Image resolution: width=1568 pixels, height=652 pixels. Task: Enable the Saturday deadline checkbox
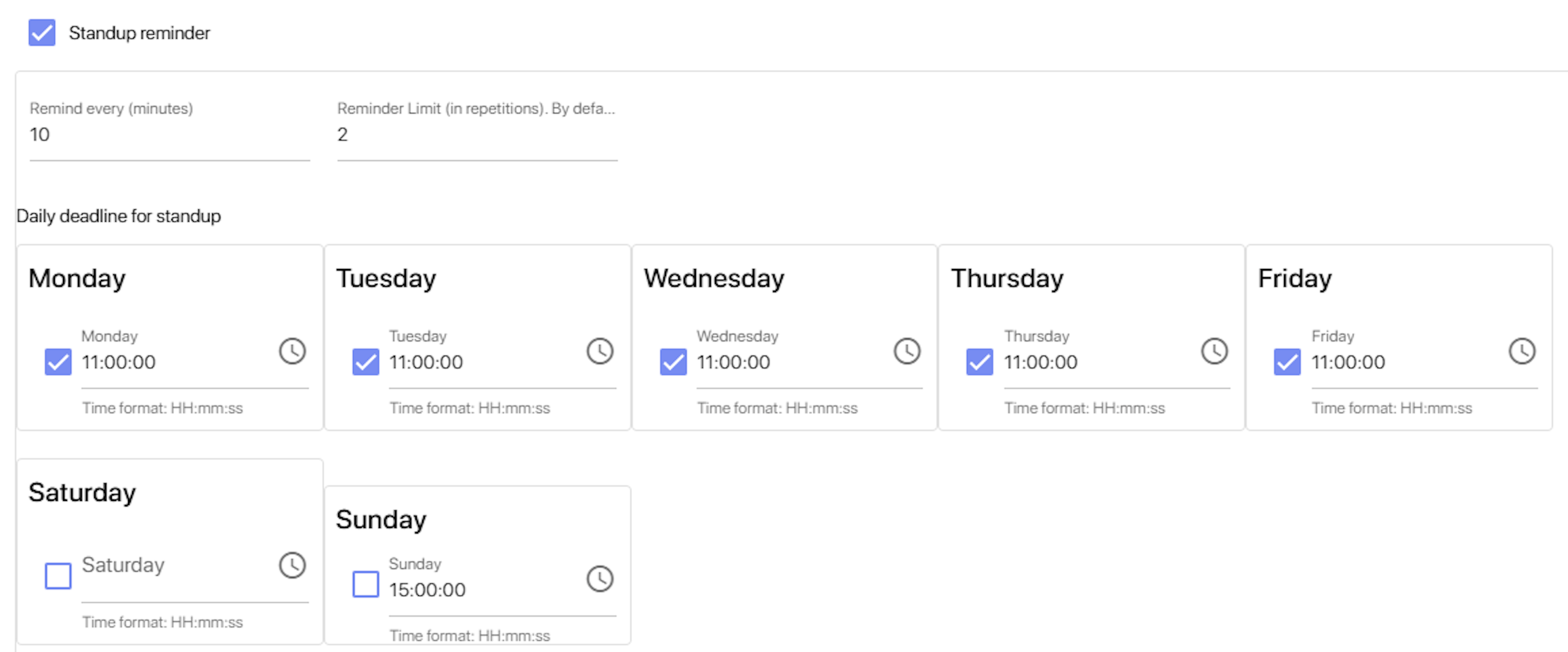[58, 575]
